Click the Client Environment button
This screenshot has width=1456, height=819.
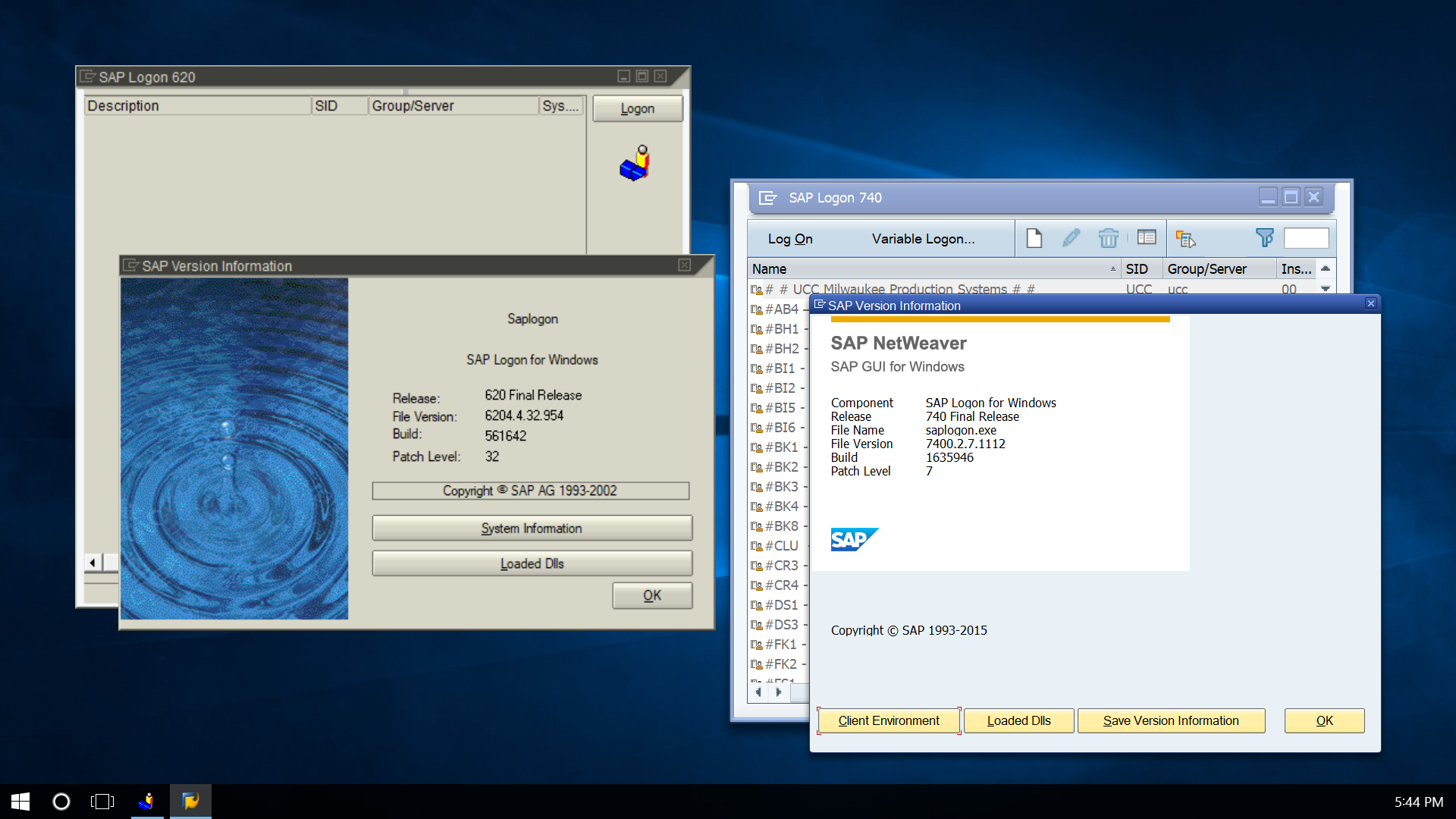pos(888,720)
